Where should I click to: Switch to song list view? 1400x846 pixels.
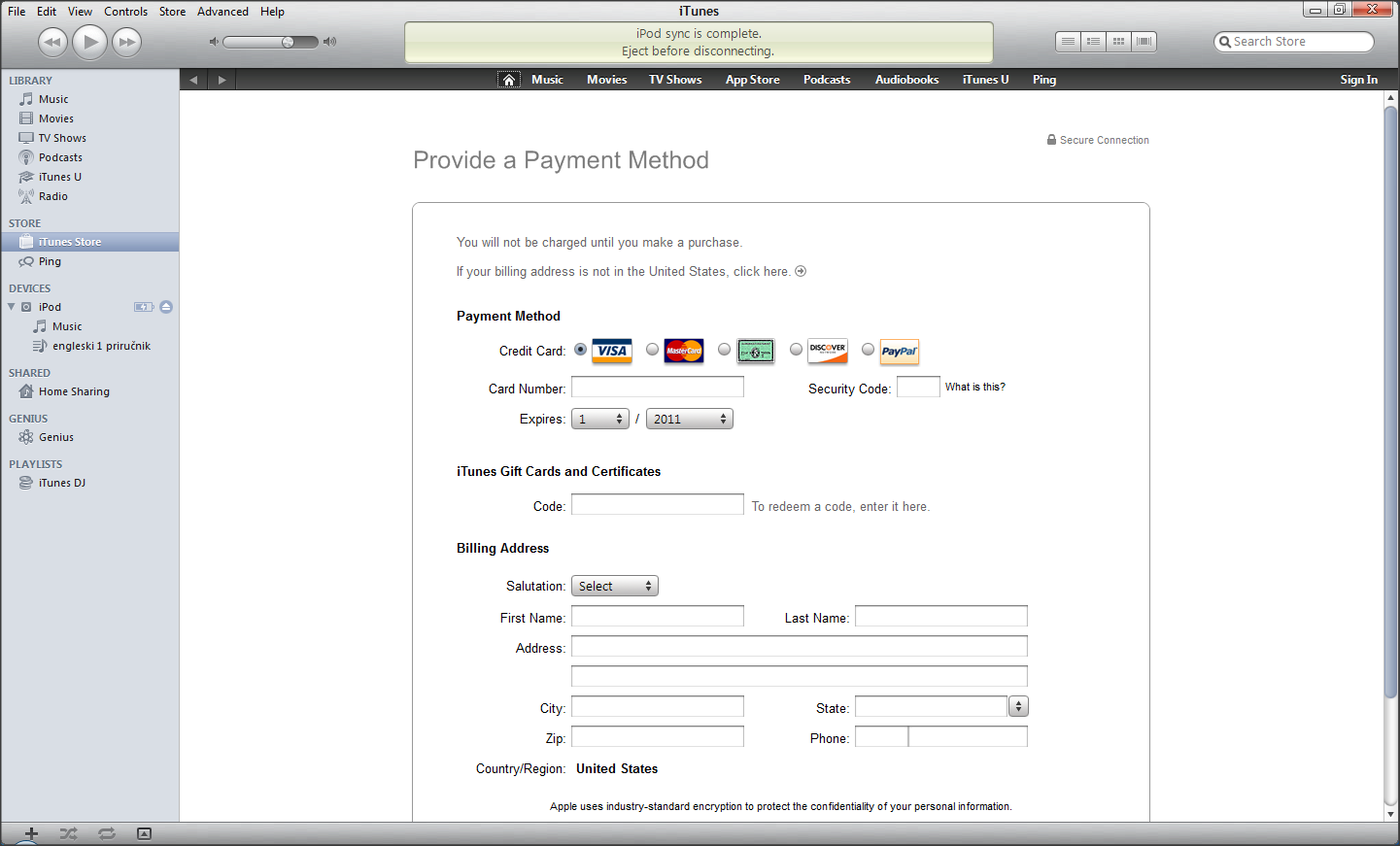click(1068, 42)
